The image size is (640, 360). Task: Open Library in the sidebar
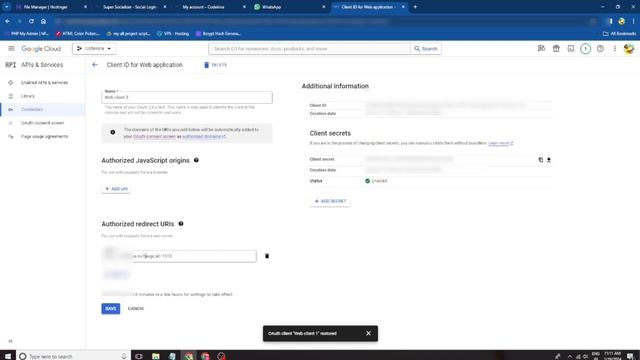pyautogui.click(x=28, y=96)
